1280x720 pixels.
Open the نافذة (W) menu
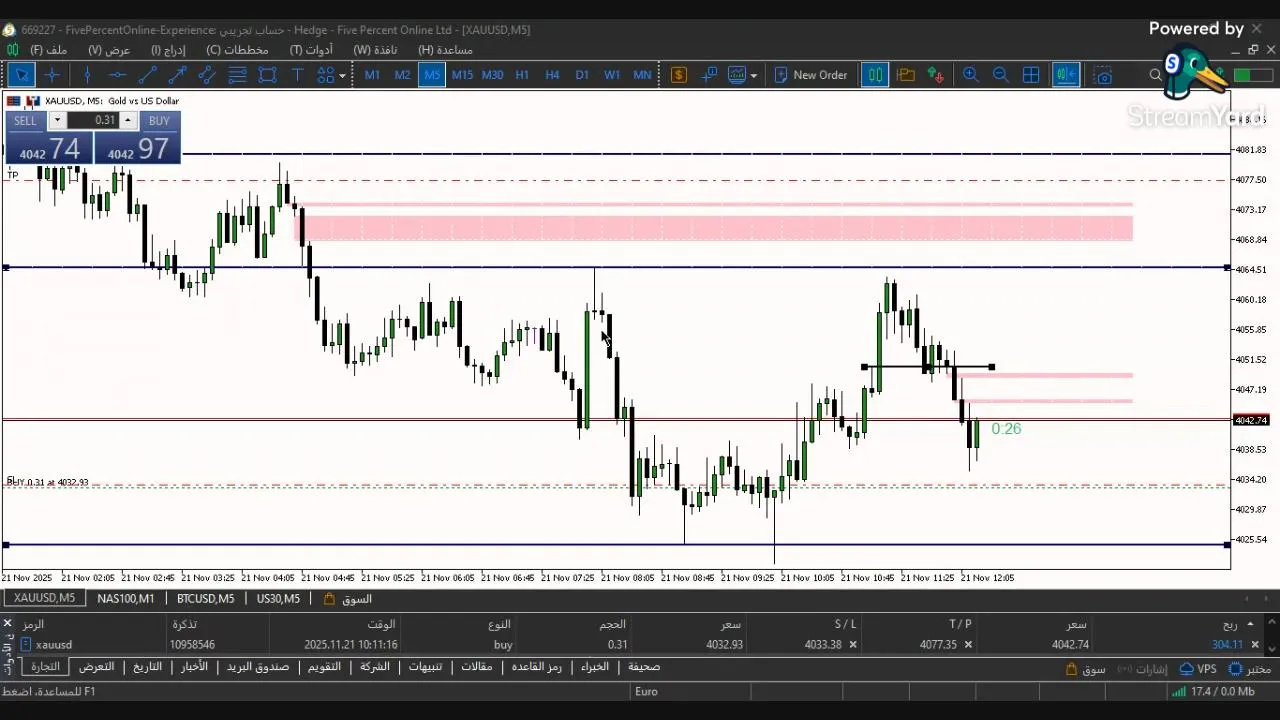pyautogui.click(x=375, y=50)
